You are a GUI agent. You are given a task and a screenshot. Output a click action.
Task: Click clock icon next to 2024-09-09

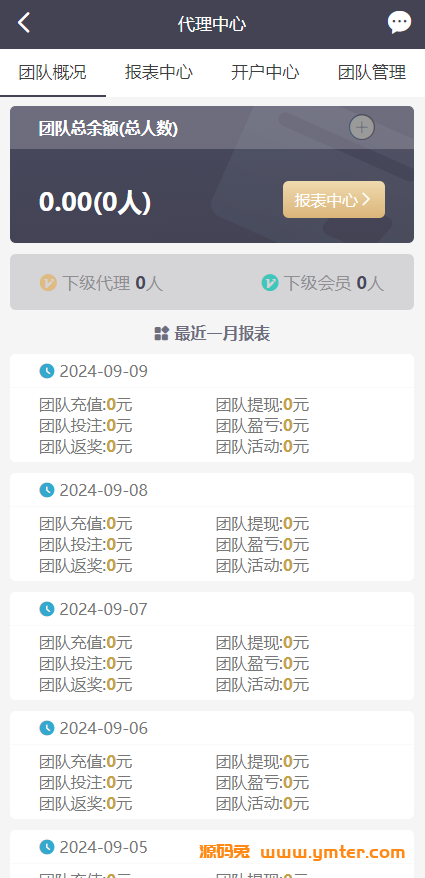[47, 371]
